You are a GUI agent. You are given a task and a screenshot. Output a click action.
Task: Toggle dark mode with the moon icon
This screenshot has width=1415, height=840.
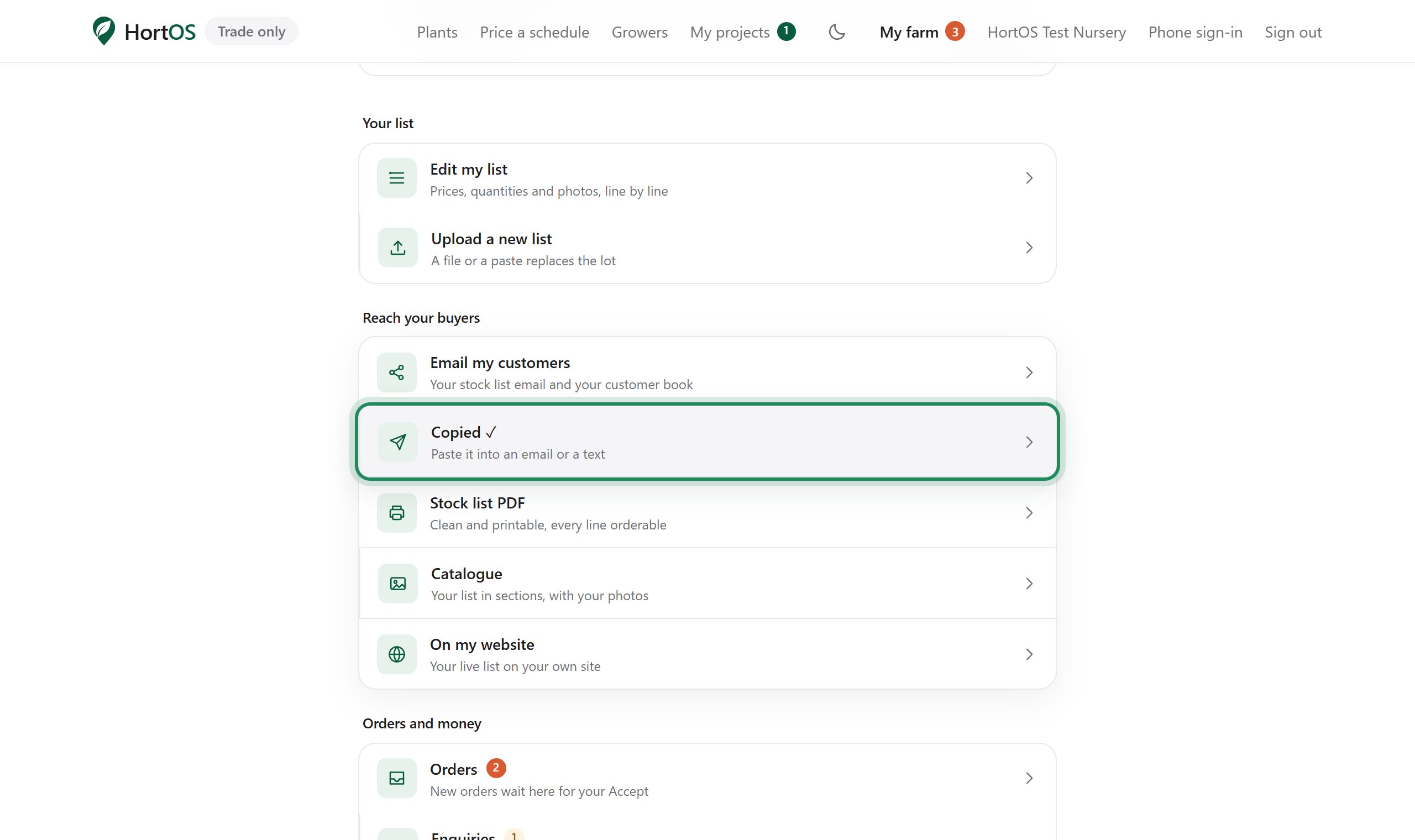click(x=836, y=32)
